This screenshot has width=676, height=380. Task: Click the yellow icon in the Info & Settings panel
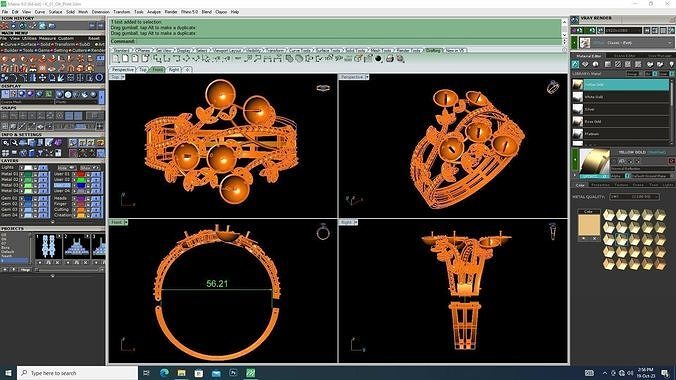click(x=100, y=143)
